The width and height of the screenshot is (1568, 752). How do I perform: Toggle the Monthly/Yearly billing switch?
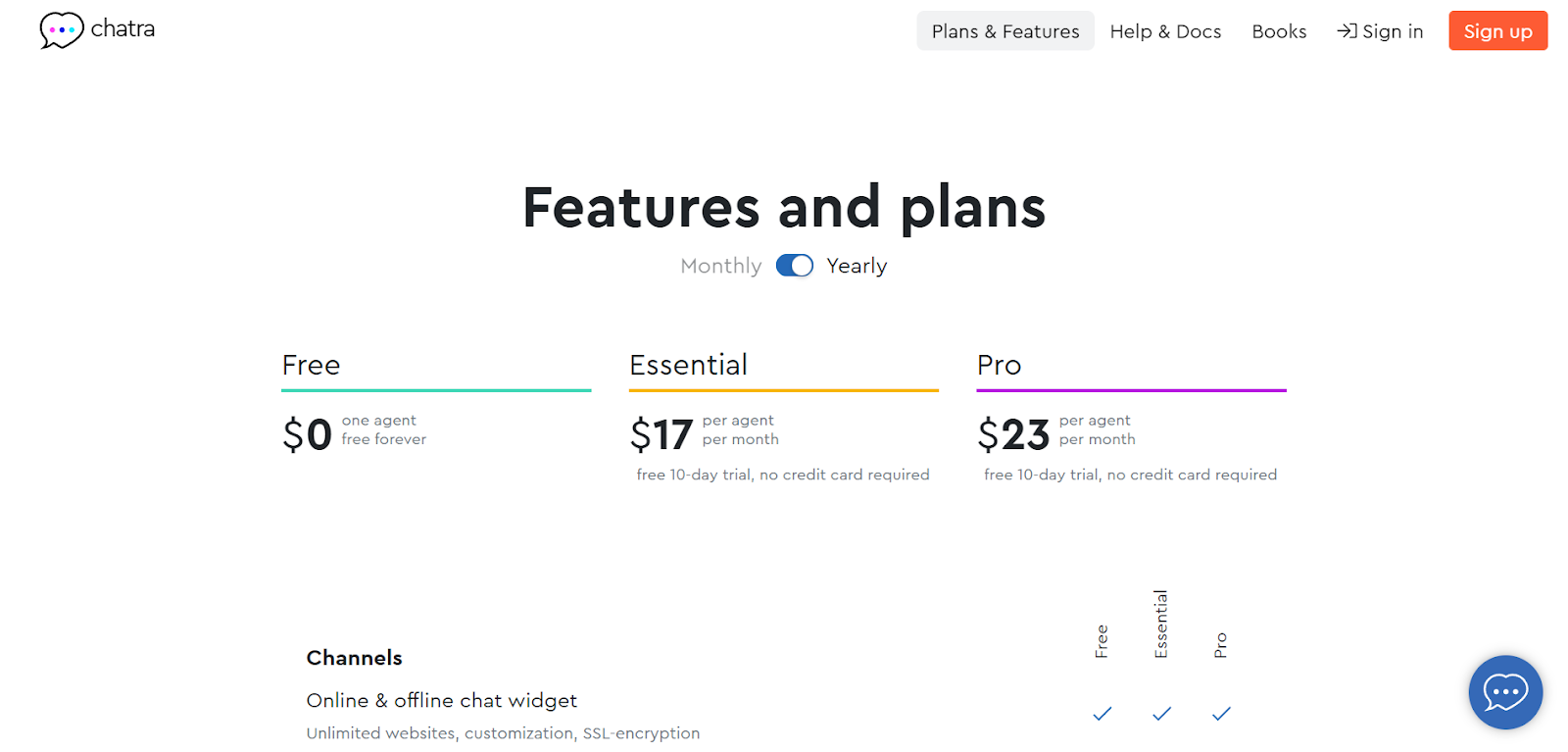(x=794, y=266)
